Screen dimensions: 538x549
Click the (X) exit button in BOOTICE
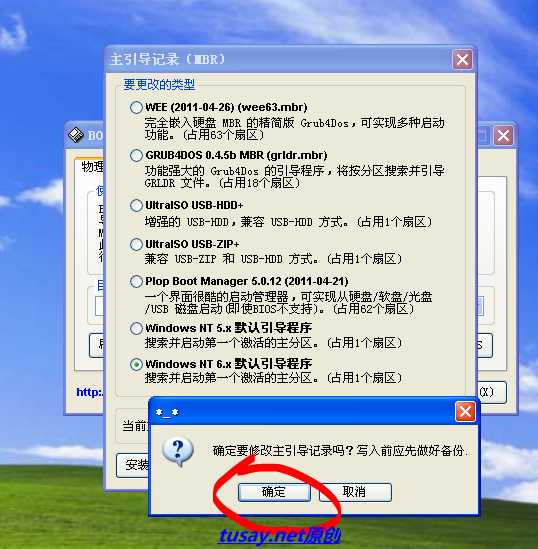491,392
